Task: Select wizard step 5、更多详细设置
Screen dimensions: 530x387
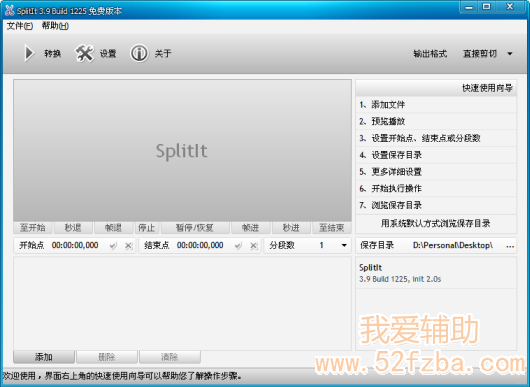Action: [x=436, y=172]
